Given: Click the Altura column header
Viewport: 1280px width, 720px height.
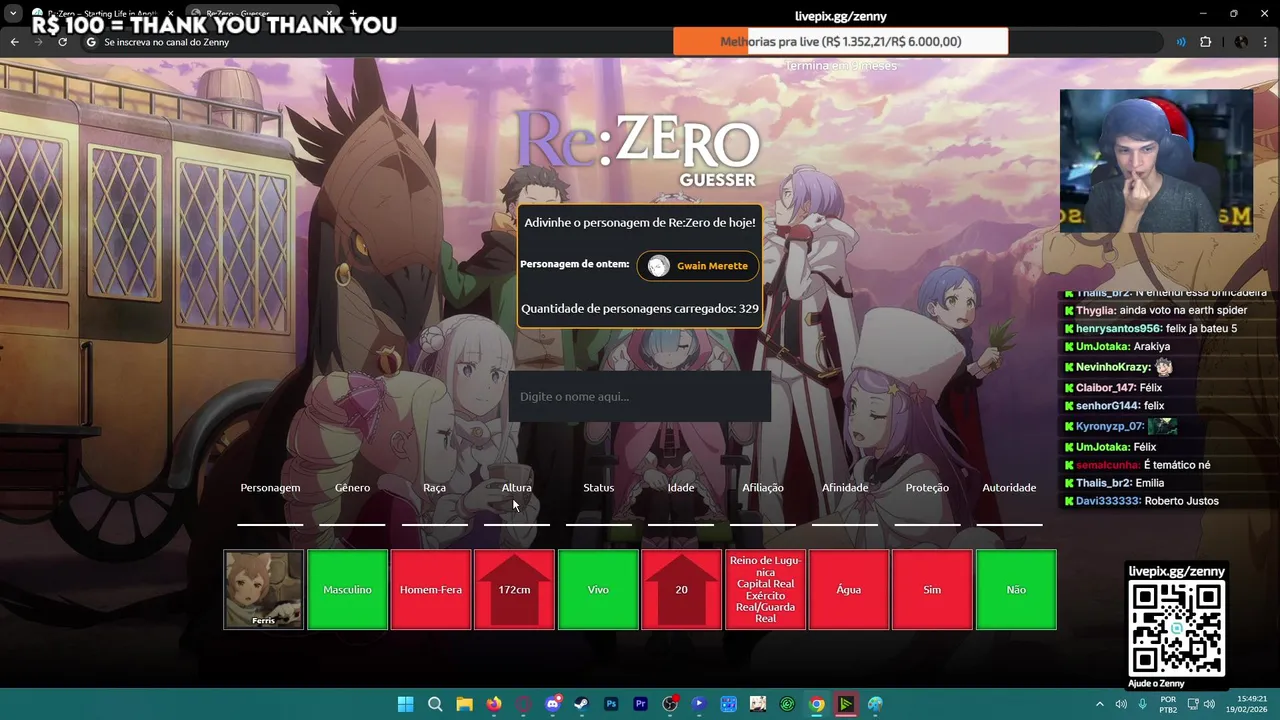Looking at the screenshot, I should [516, 488].
